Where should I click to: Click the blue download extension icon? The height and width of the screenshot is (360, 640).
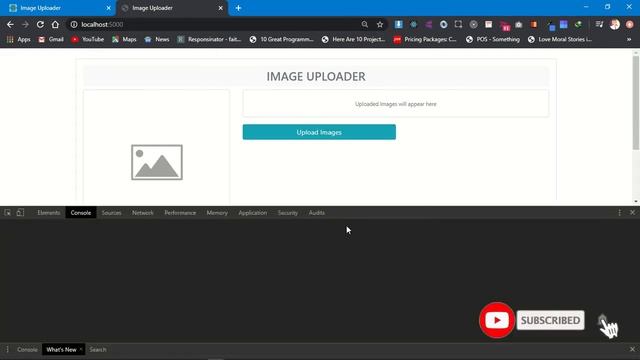pos(399,24)
